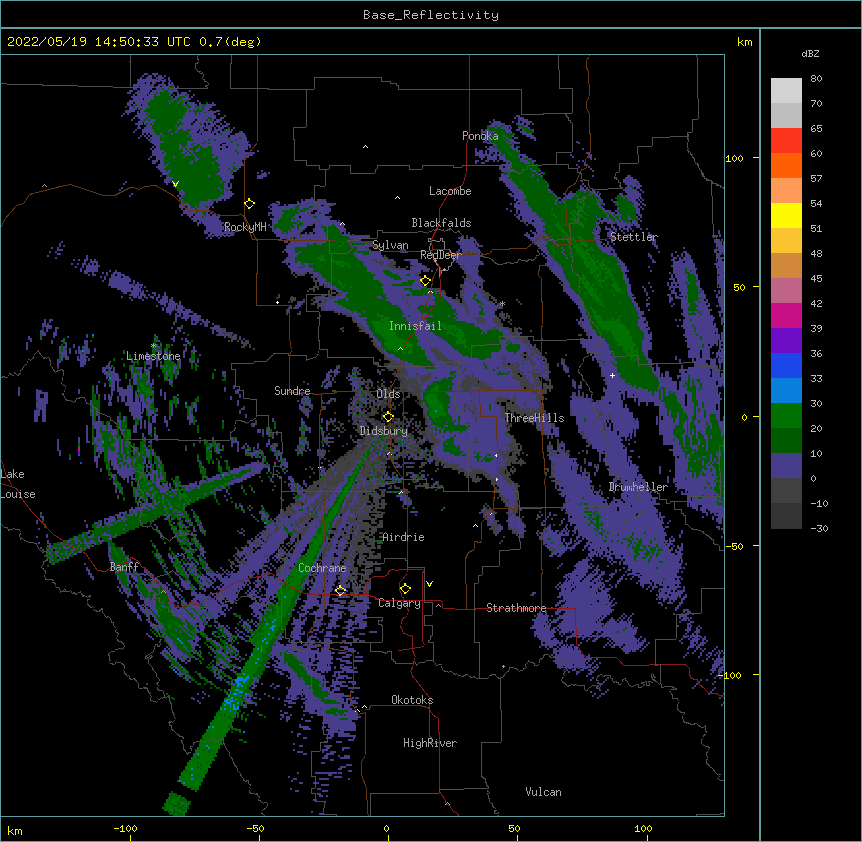The width and height of the screenshot is (862, 842).
Task: Pick the purple 36-39 dBZ legend swatch
Action: (x=786, y=341)
